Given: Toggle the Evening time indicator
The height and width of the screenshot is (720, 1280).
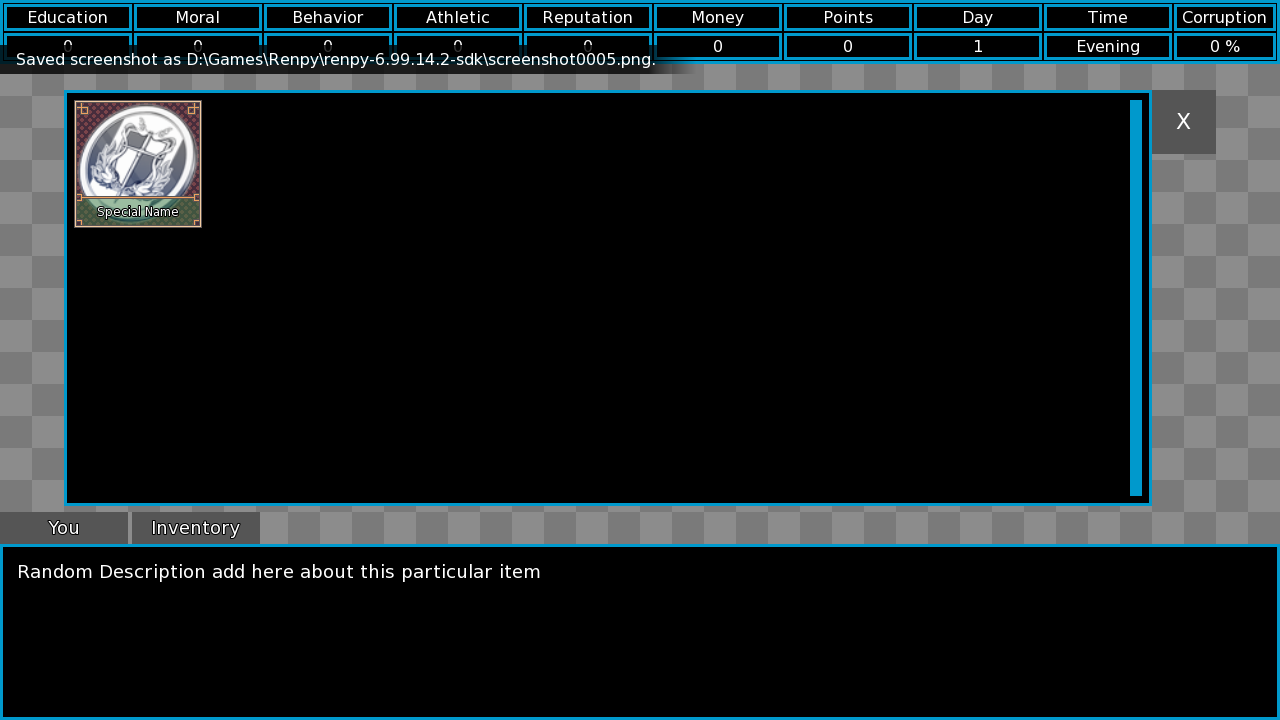Looking at the screenshot, I should (1107, 46).
